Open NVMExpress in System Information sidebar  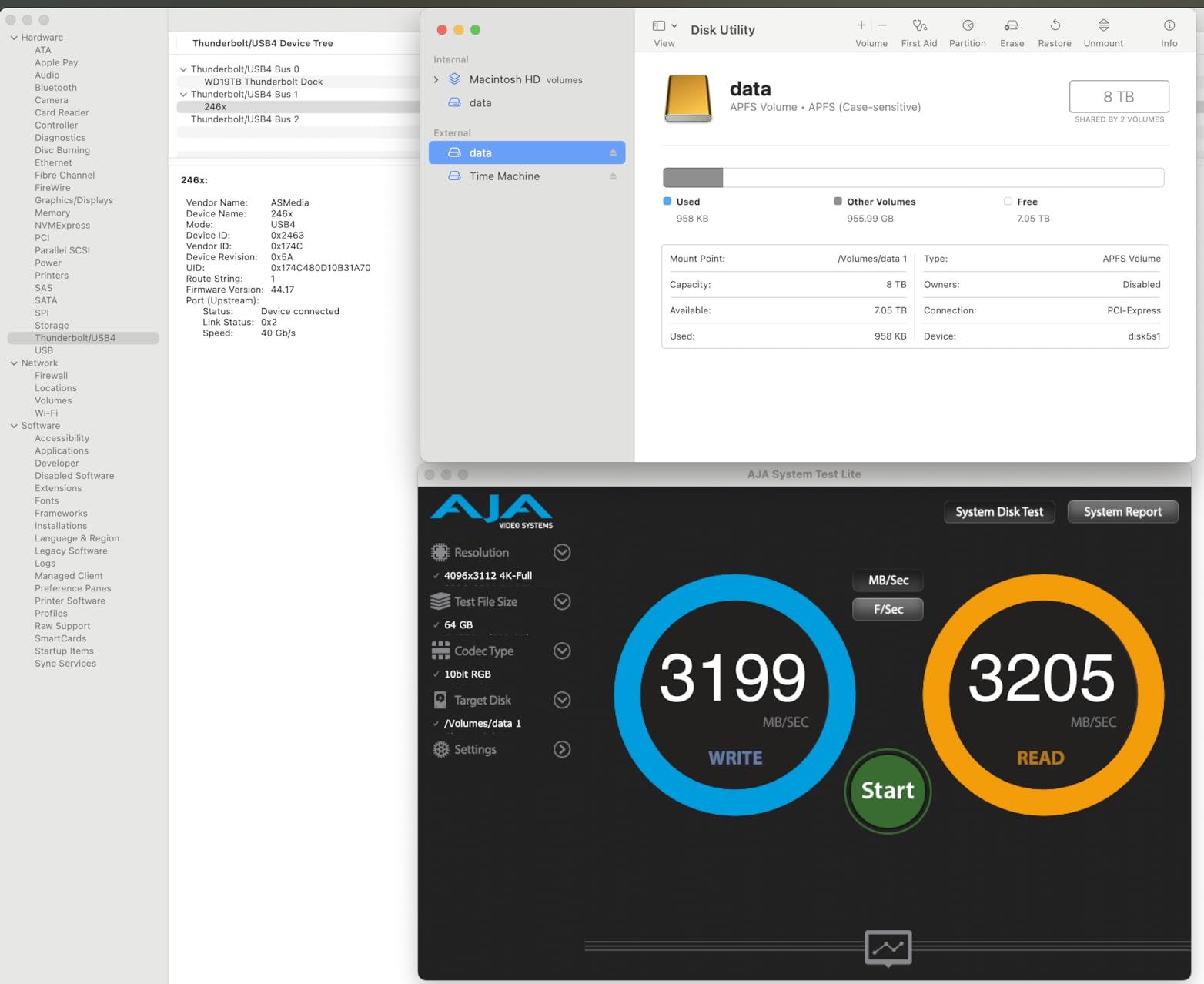pos(62,226)
